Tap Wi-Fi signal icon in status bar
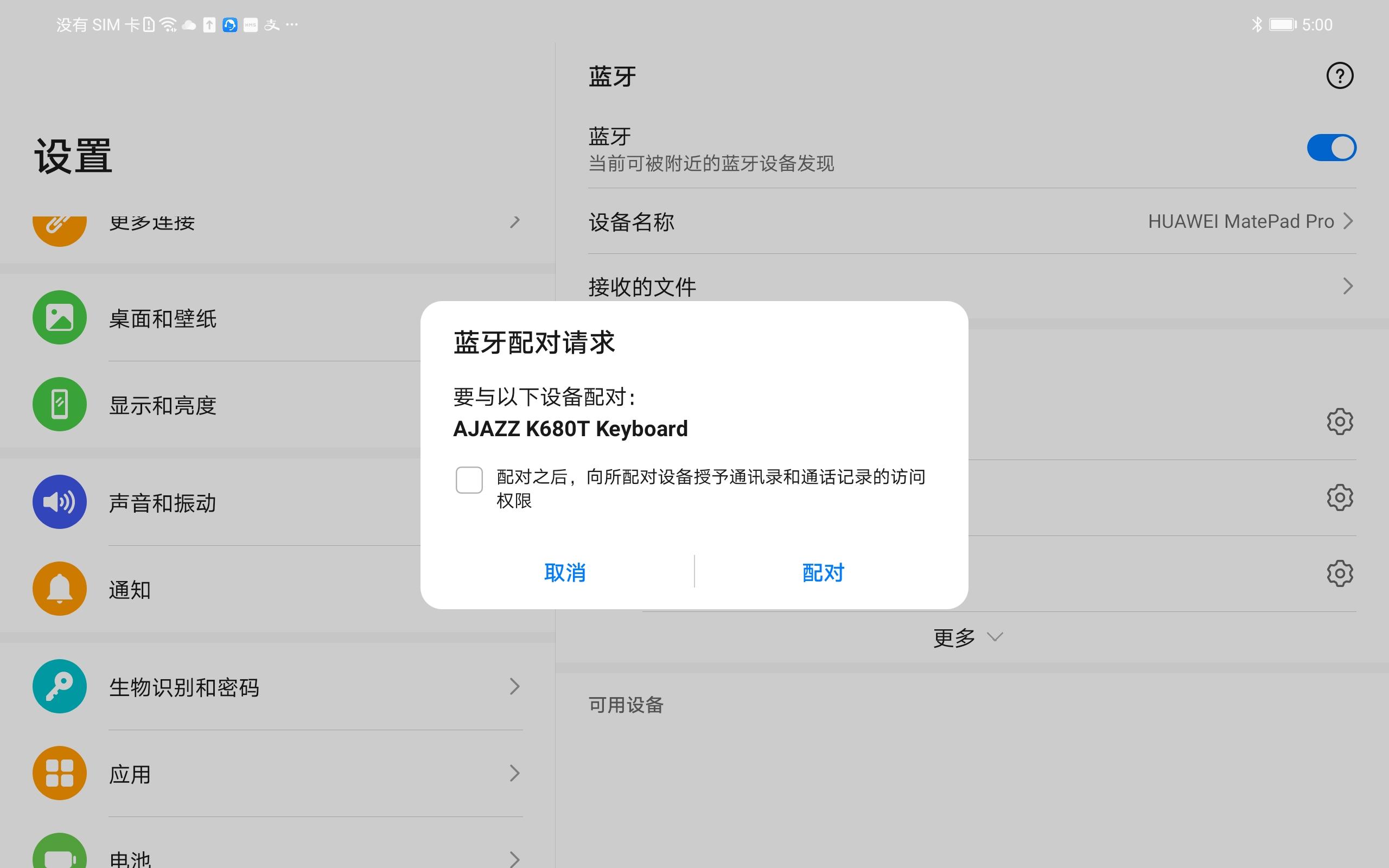1389x868 pixels. [168, 24]
